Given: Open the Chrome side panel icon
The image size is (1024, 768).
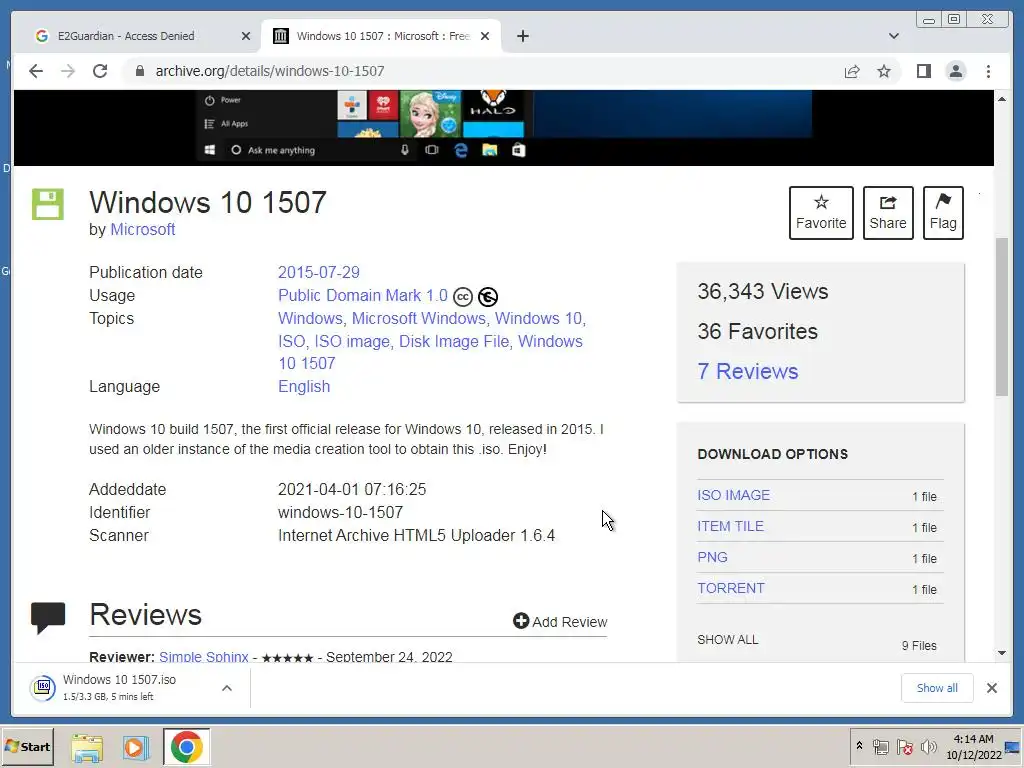Looking at the screenshot, I should 923,71.
